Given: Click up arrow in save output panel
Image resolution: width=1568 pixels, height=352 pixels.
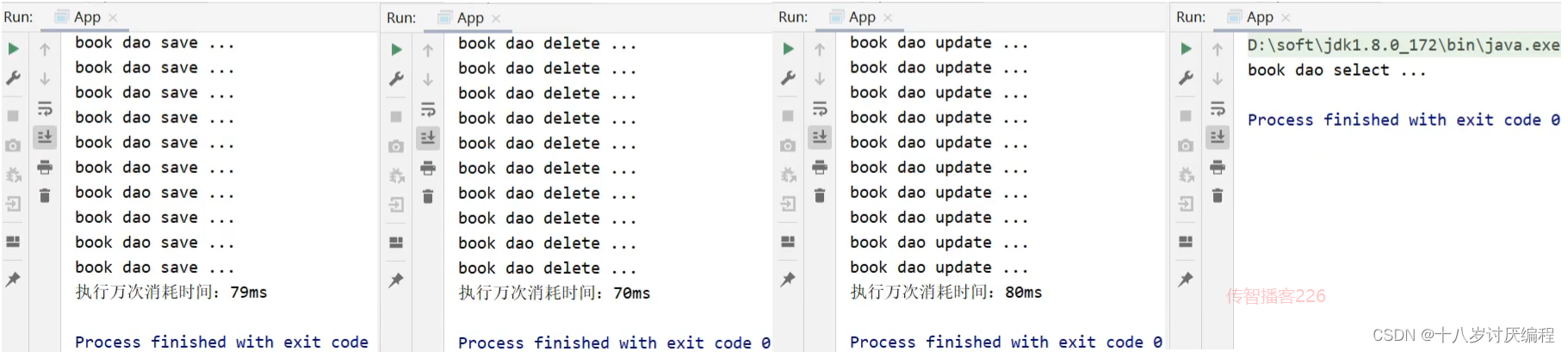Looking at the screenshot, I should tap(45, 49).
